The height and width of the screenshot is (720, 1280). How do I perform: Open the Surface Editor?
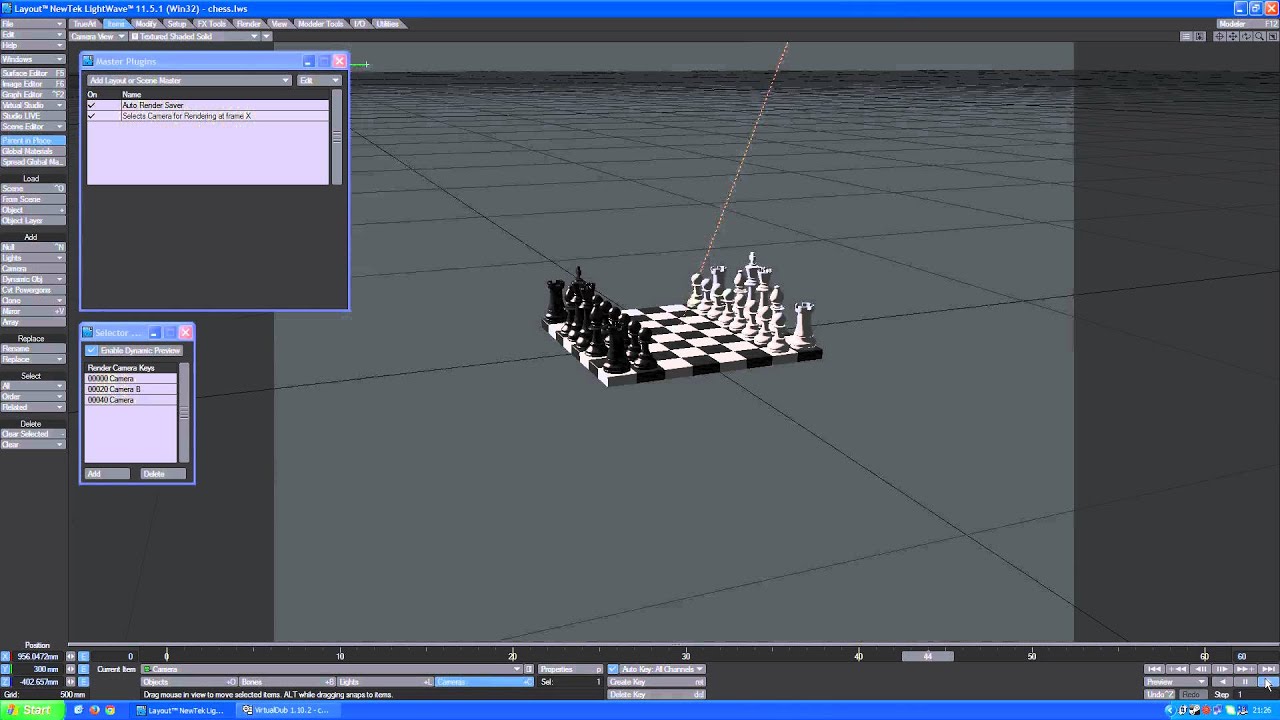click(x=33, y=73)
